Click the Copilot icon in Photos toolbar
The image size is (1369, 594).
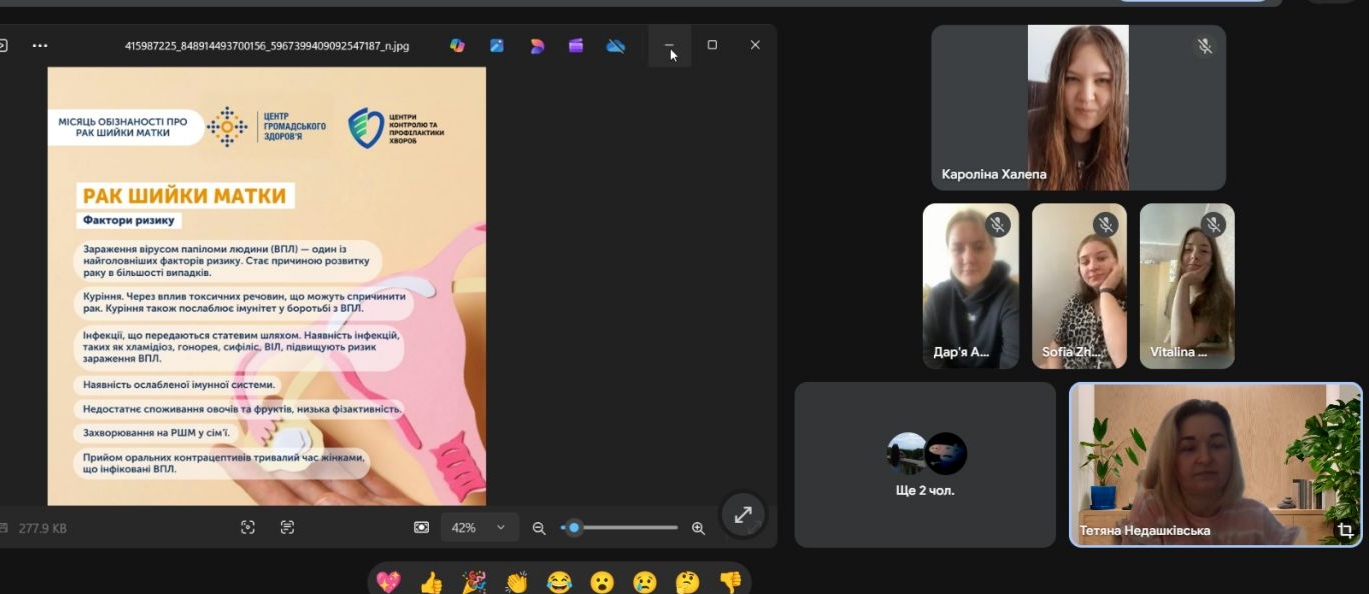click(457, 45)
